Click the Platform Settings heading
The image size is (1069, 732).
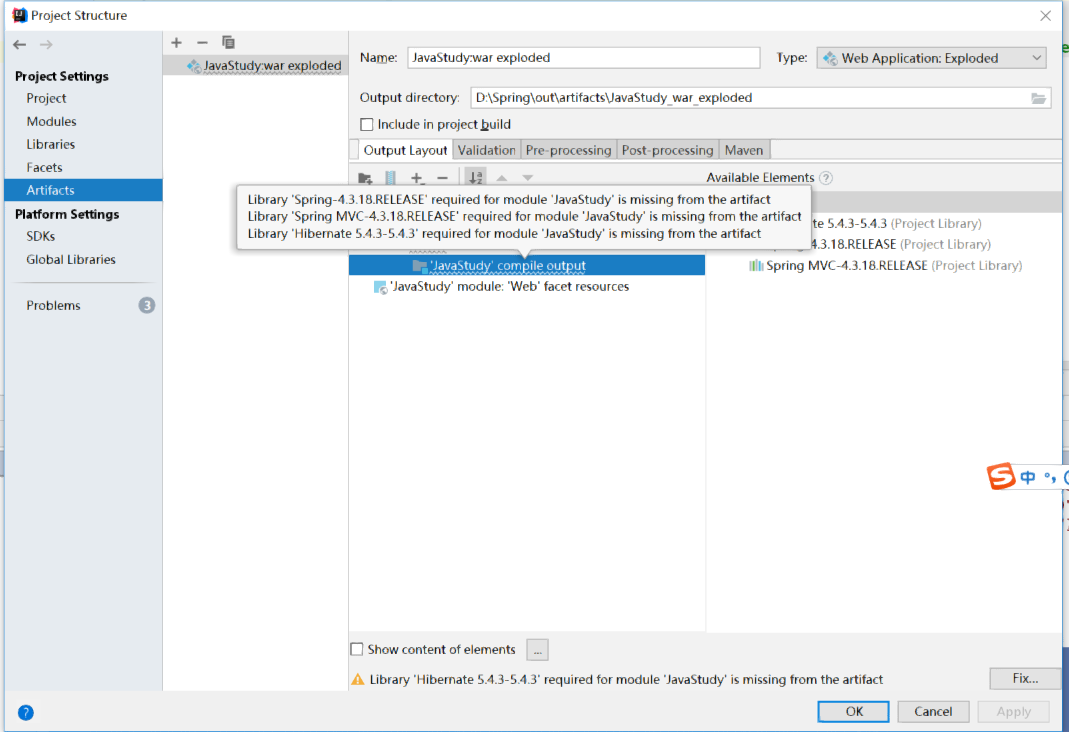pyautogui.click(x=67, y=215)
